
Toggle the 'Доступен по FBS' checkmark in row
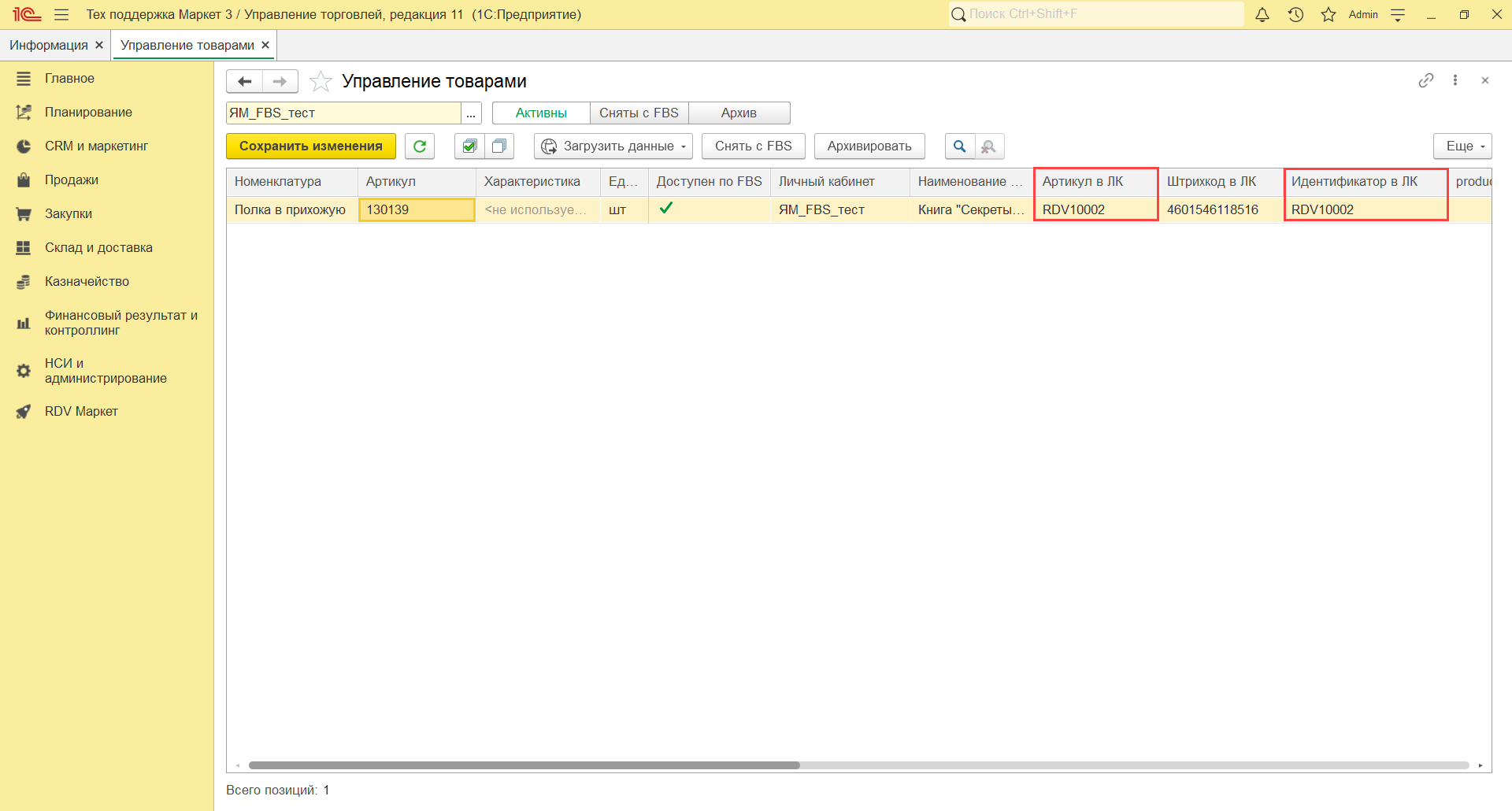coord(666,209)
